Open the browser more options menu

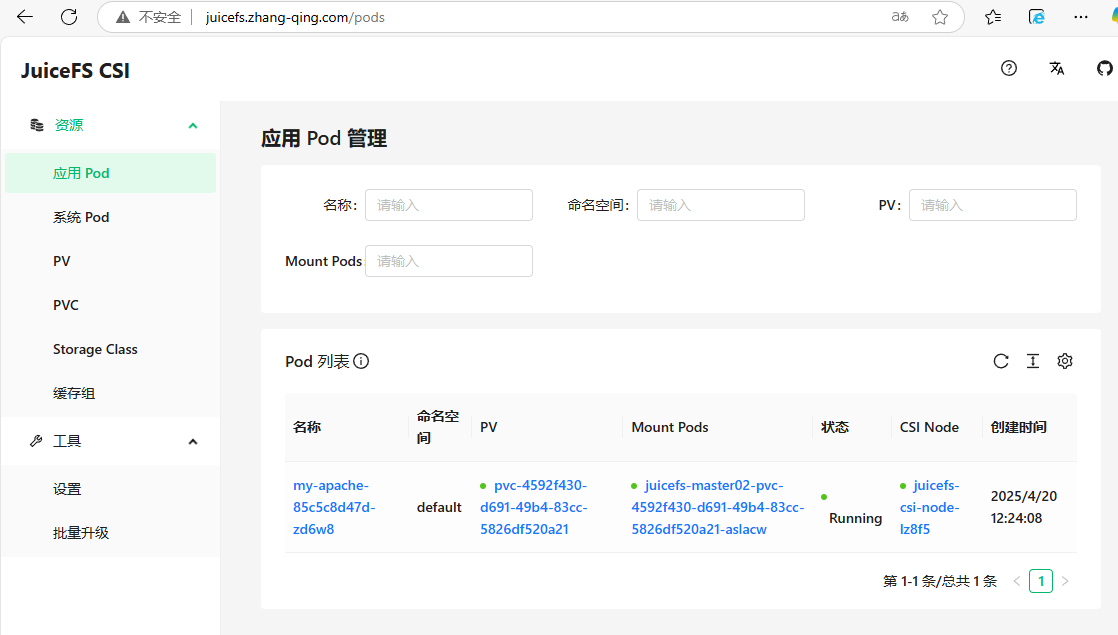1081,17
